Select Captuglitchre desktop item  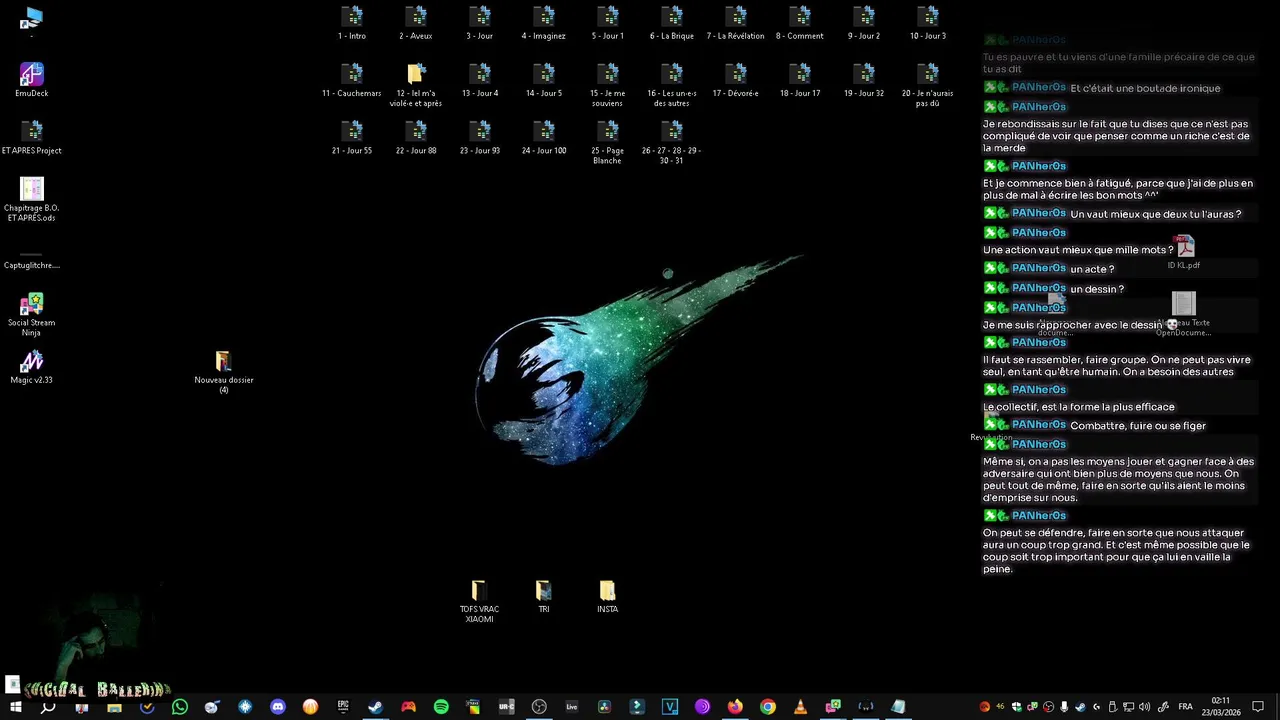(x=32, y=258)
